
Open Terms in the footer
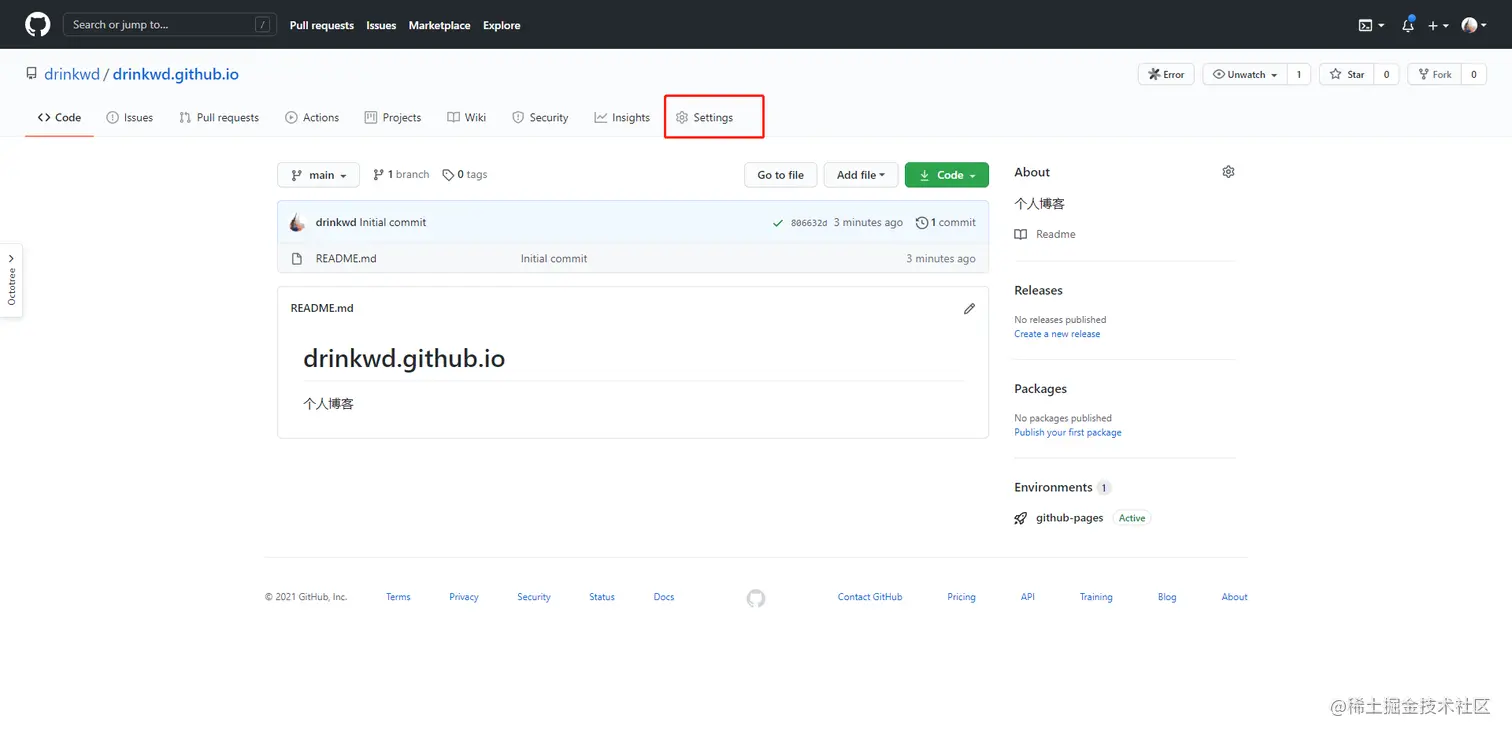tap(398, 597)
